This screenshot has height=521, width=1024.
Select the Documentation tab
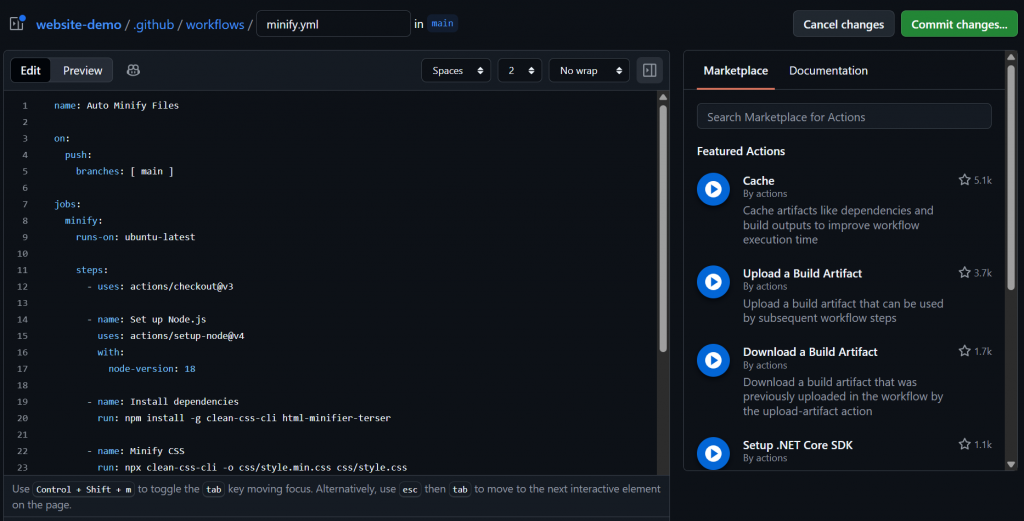coord(828,71)
